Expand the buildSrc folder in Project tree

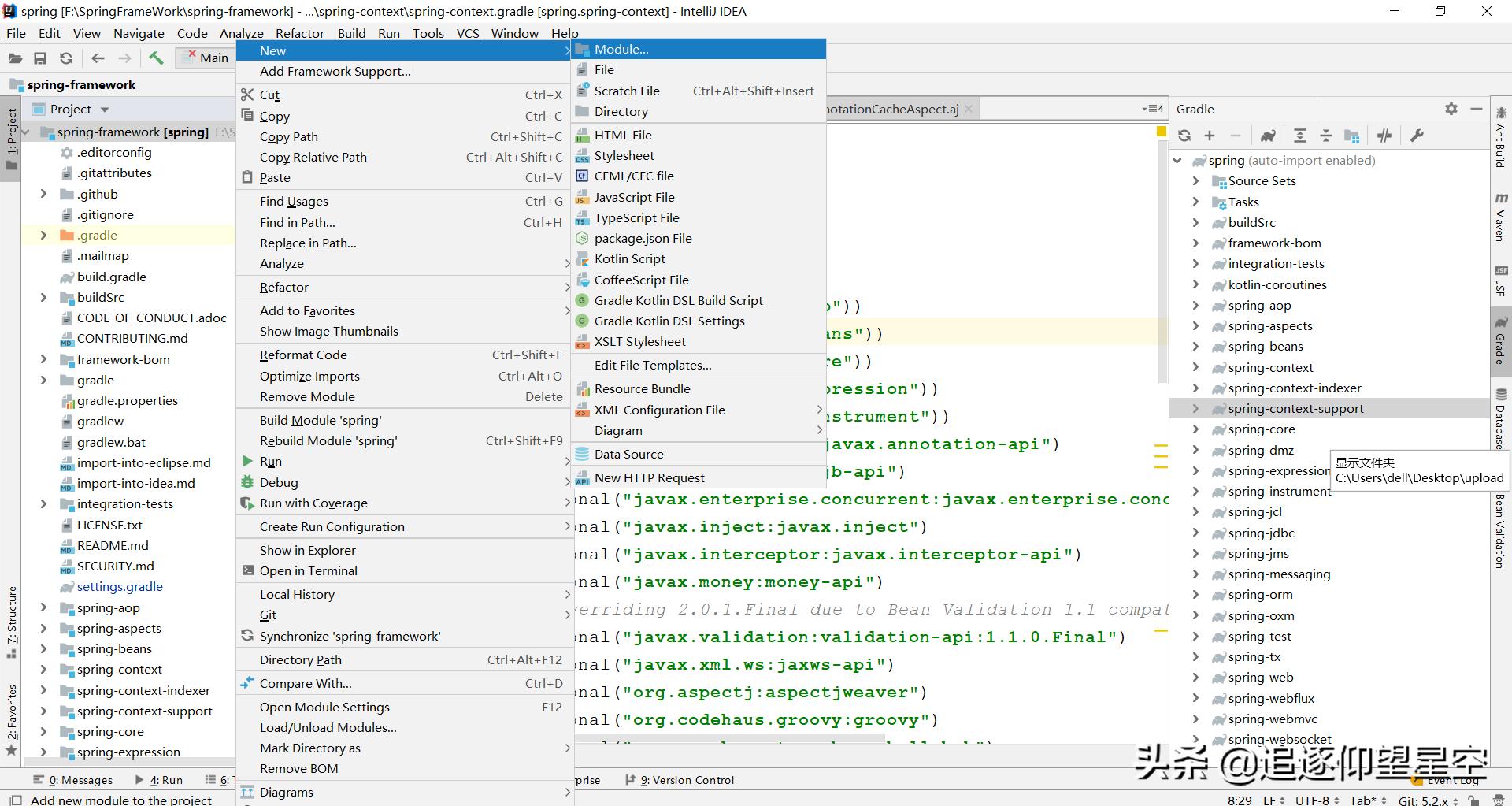tap(44, 297)
